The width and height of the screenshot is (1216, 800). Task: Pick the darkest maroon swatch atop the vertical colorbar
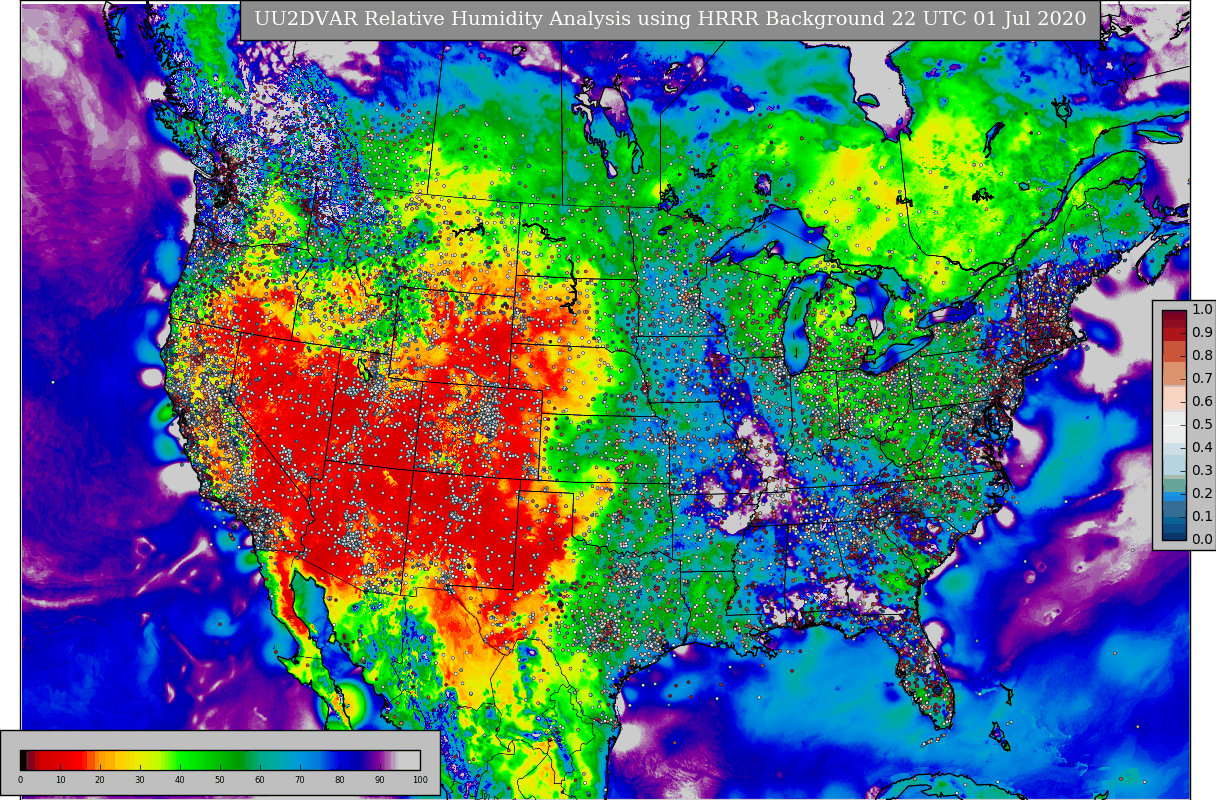point(1174,315)
